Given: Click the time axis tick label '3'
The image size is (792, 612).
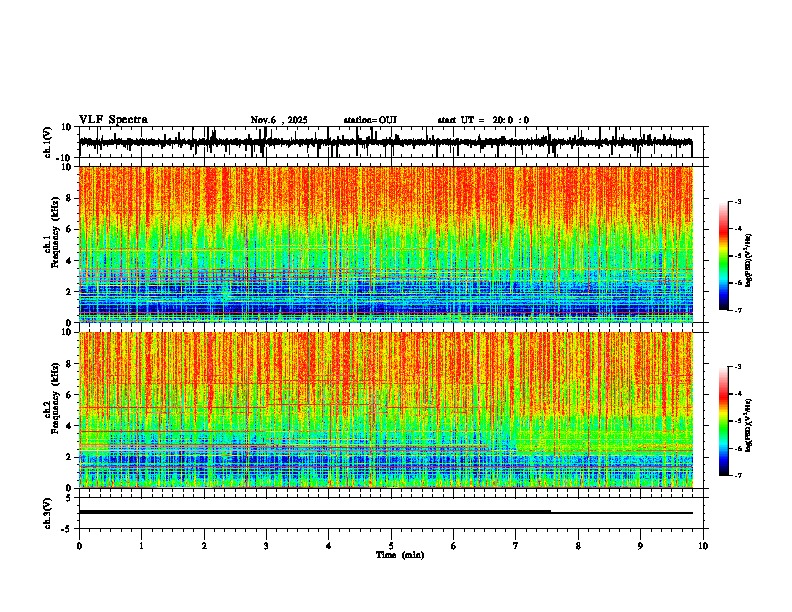Looking at the screenshot, I should point(266,546).
